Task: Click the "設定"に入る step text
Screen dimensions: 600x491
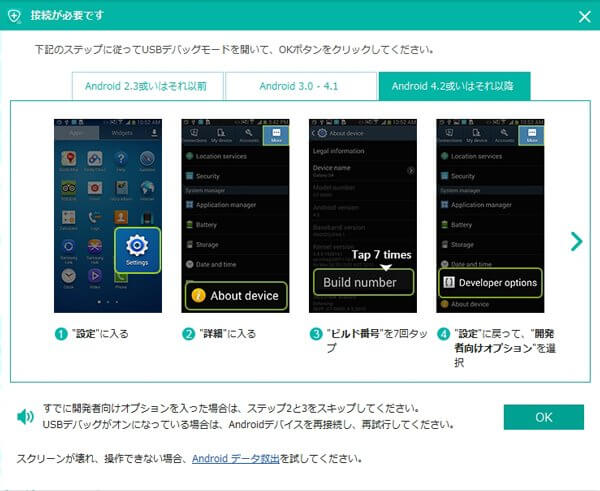Action: coord(100,334)
